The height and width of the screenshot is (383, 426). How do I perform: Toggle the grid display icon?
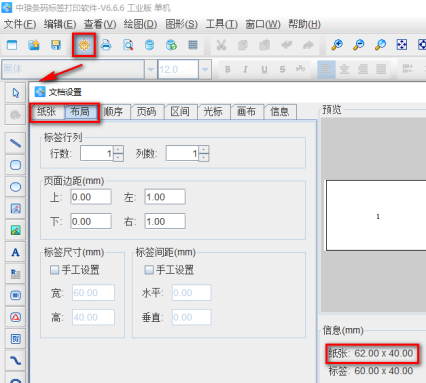pyautogui.click(x=193, y=45)
